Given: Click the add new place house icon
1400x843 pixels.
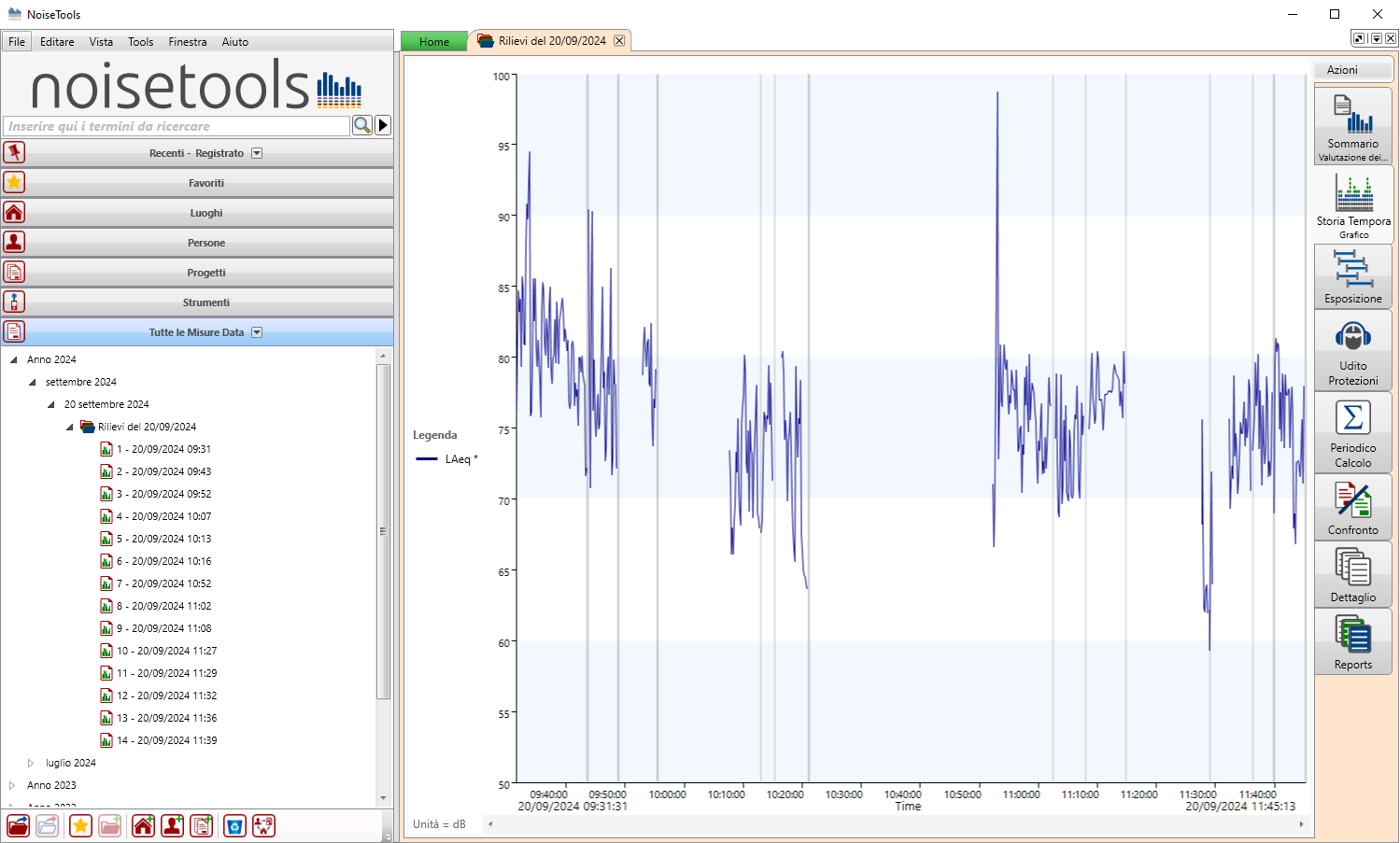Looking at the screenshot, I should [x=143, y=826].
